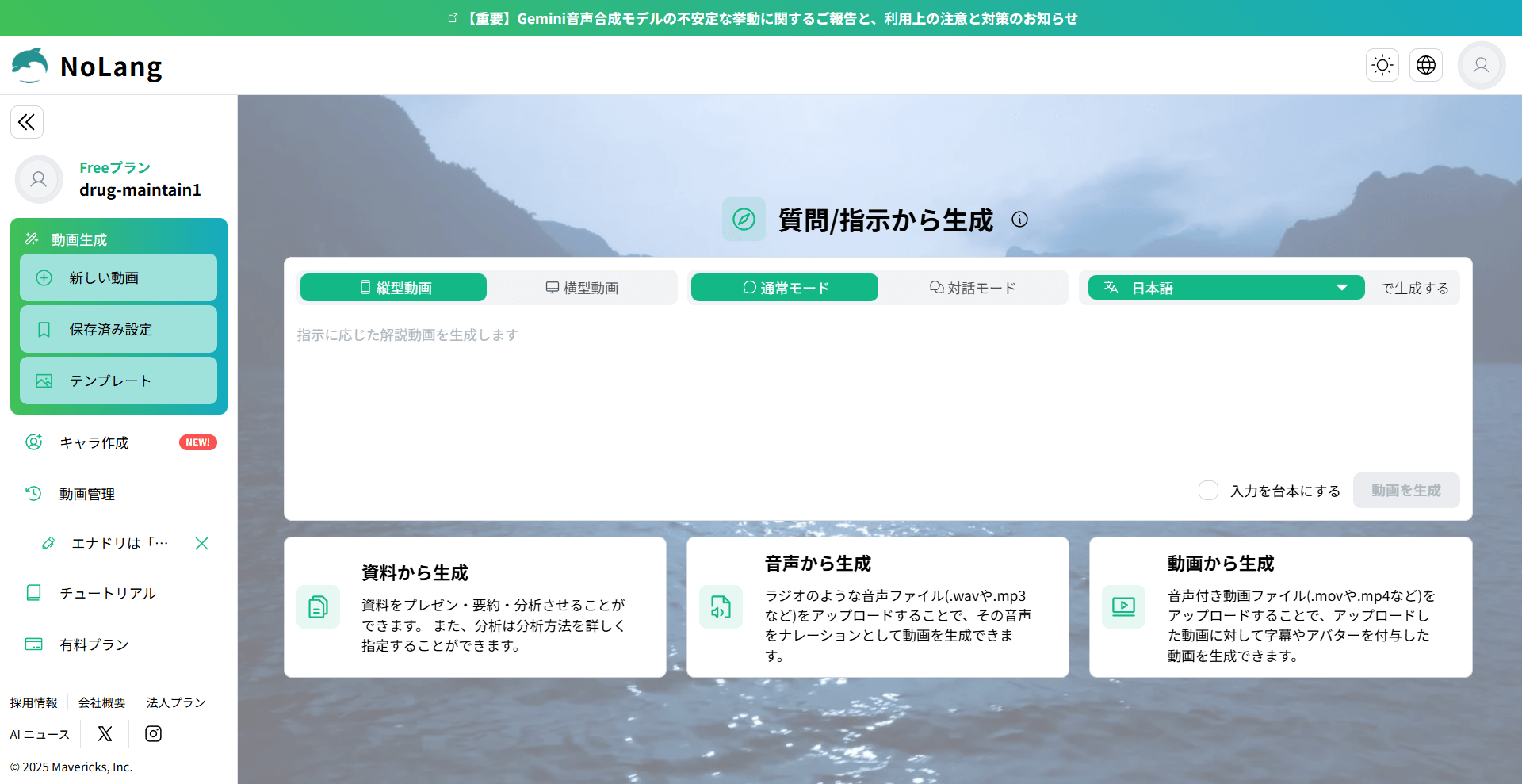Viewport: 1522px width, 784px height.
Task: Open the Instagram icon in footer
Action: coord(153,734)
